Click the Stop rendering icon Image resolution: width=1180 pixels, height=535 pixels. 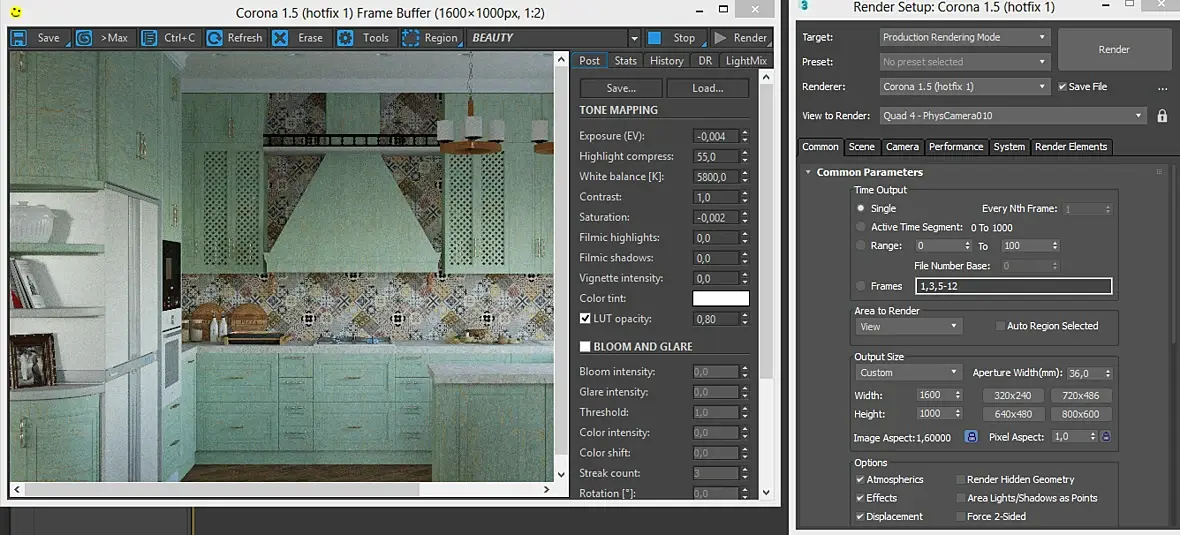click(x=654, y=38)
